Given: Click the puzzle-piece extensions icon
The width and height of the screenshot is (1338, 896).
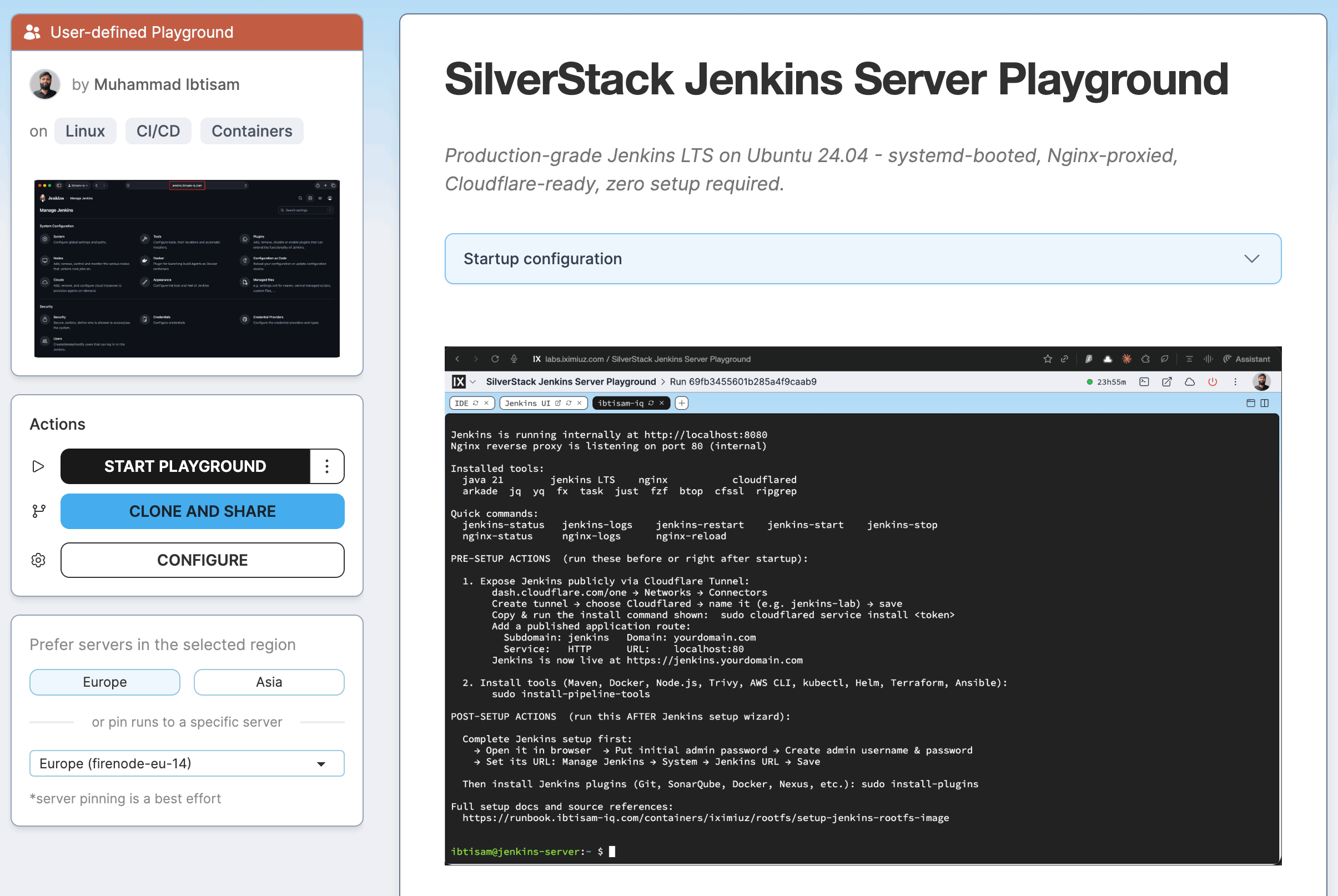Looking at the screenshot, I should tap(1145, 359).
